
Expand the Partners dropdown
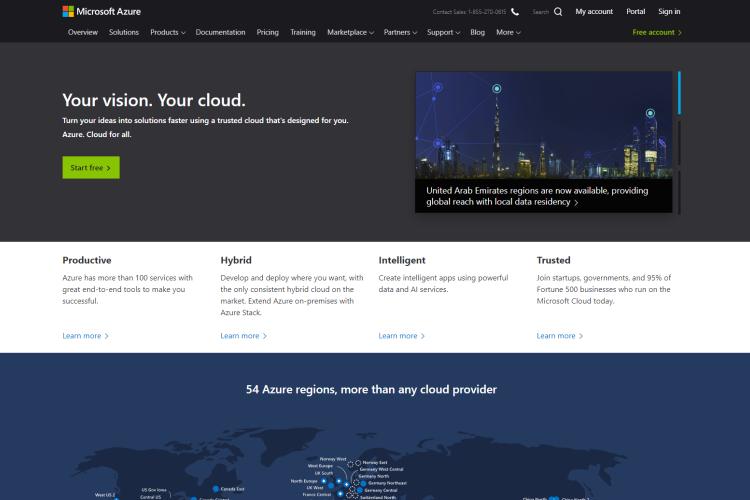400,32
